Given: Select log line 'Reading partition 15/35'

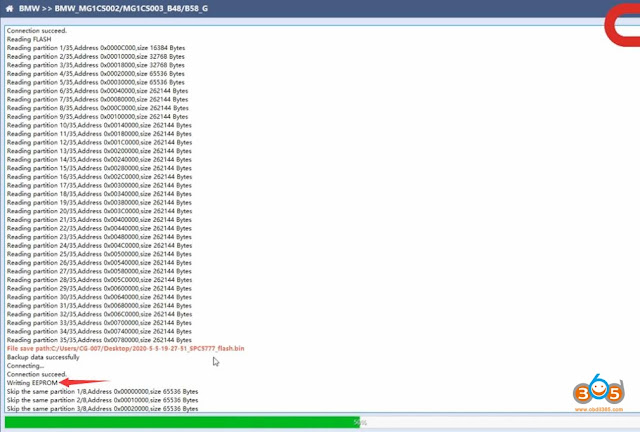Looking at the screenshot, I should [99, 168].
